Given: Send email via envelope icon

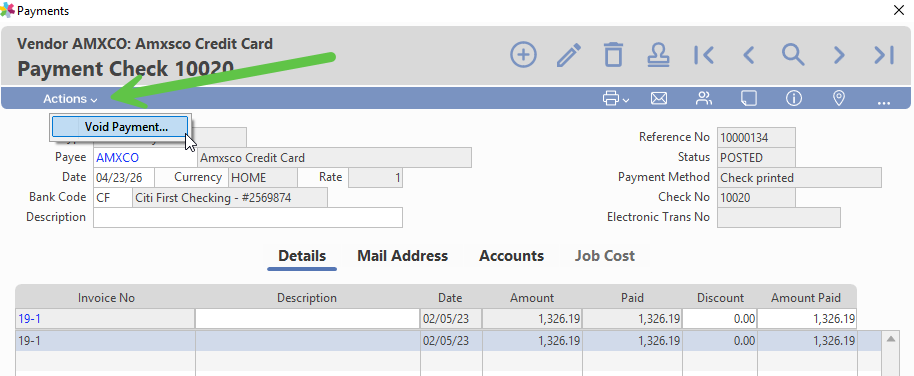Looking at the screenshot, I should pos(659,99).
